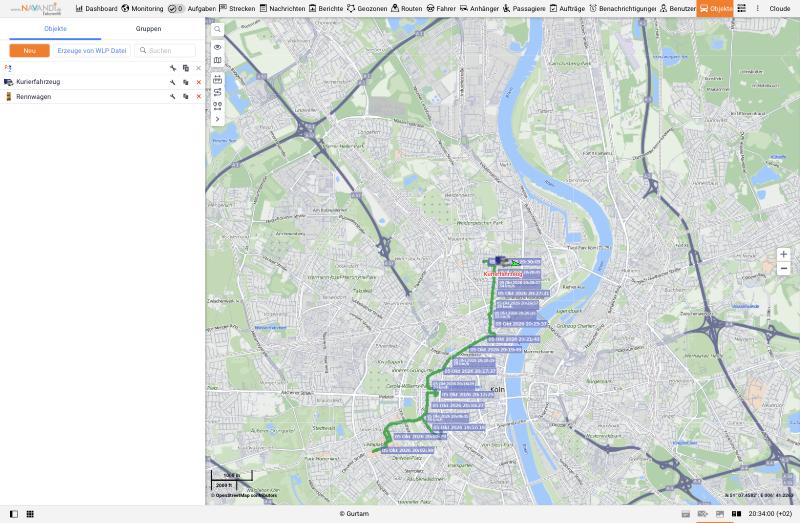800x523 pixels.
Task: Click the sort icon in list header
Action: [x=8, y=68]
